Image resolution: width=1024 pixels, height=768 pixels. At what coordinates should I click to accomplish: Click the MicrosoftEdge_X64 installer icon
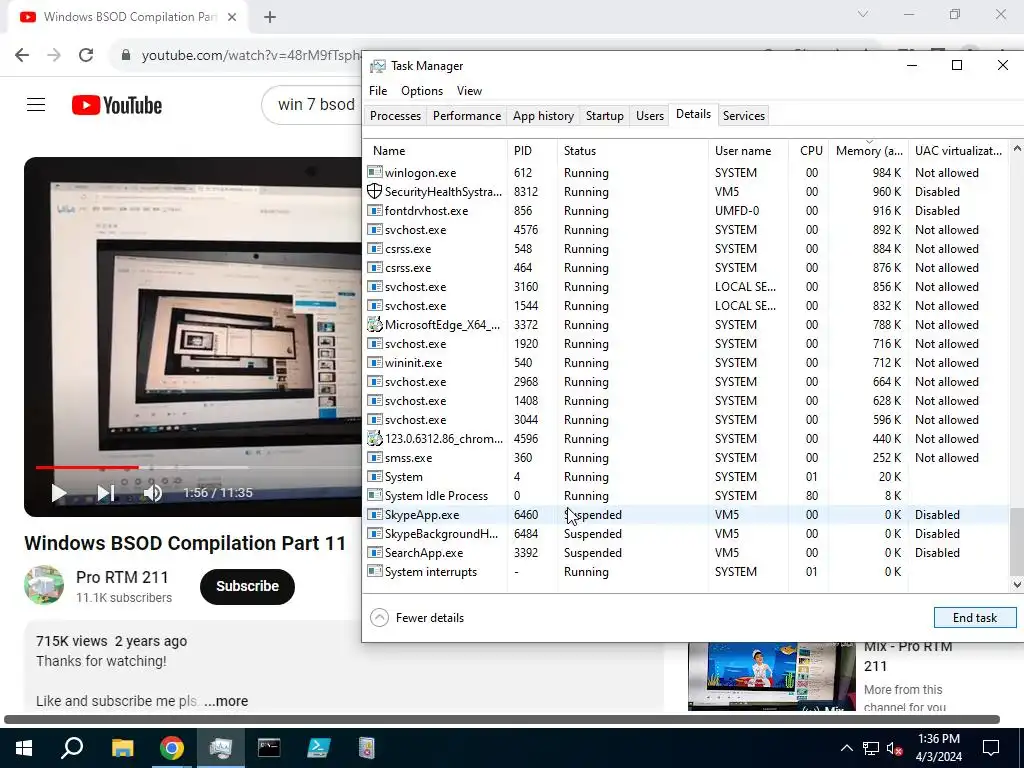click(374, 325)
